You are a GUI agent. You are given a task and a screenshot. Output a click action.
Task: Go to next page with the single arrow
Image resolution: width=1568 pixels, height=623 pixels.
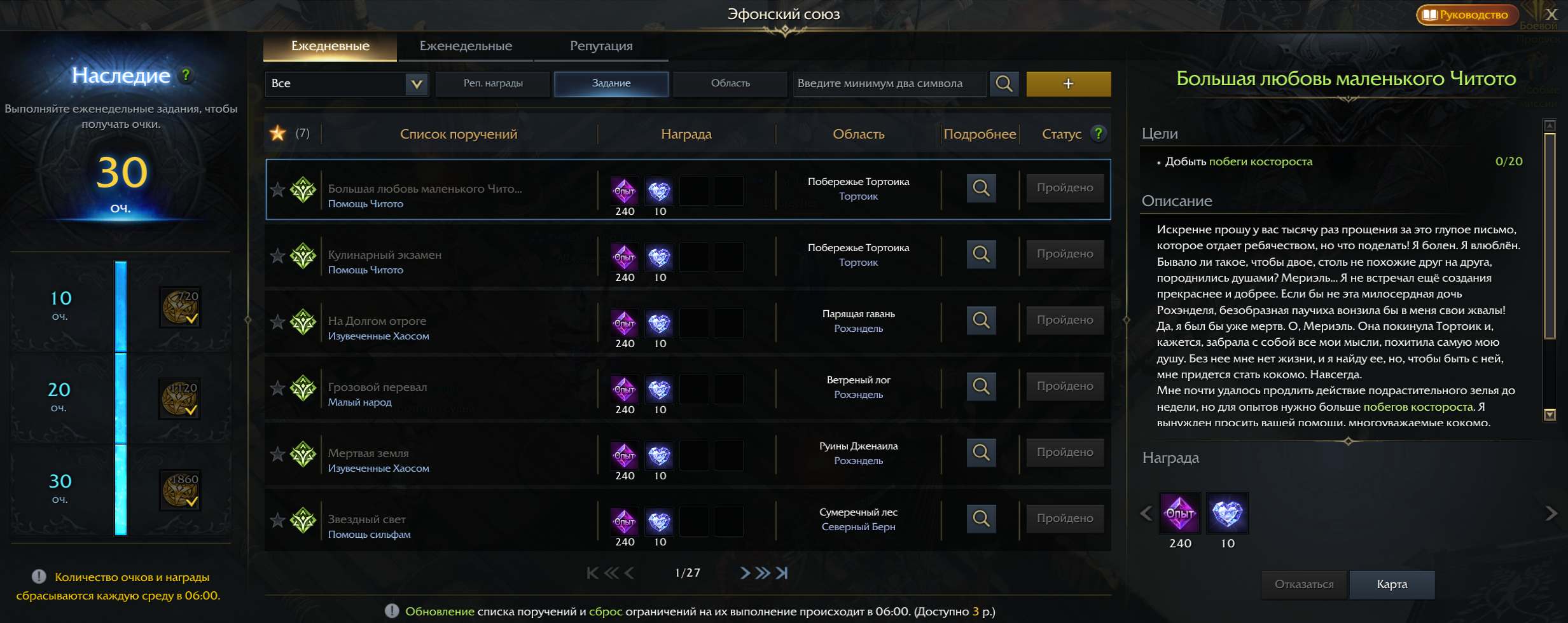coord(745,573)
